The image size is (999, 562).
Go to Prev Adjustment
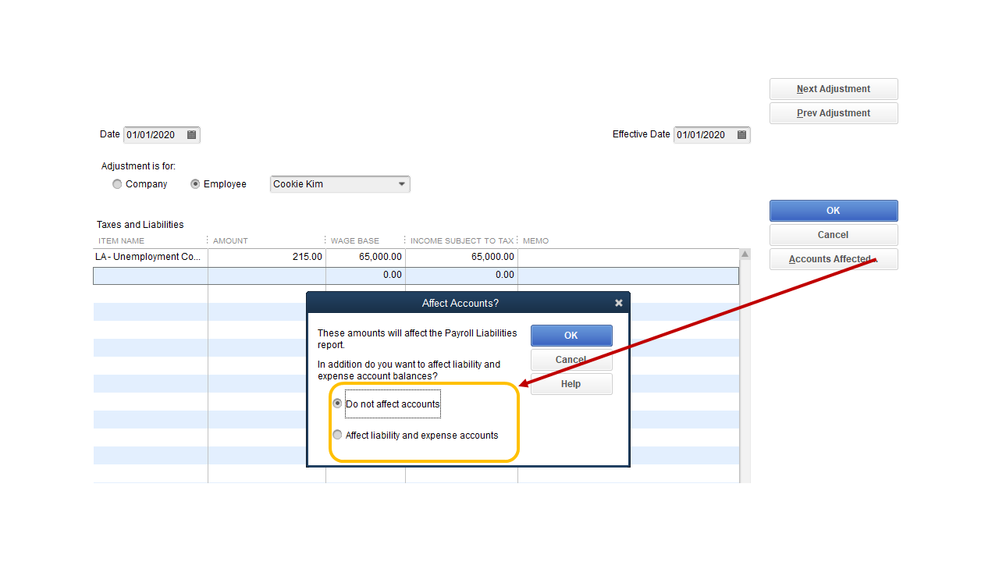tap(833, 113)
